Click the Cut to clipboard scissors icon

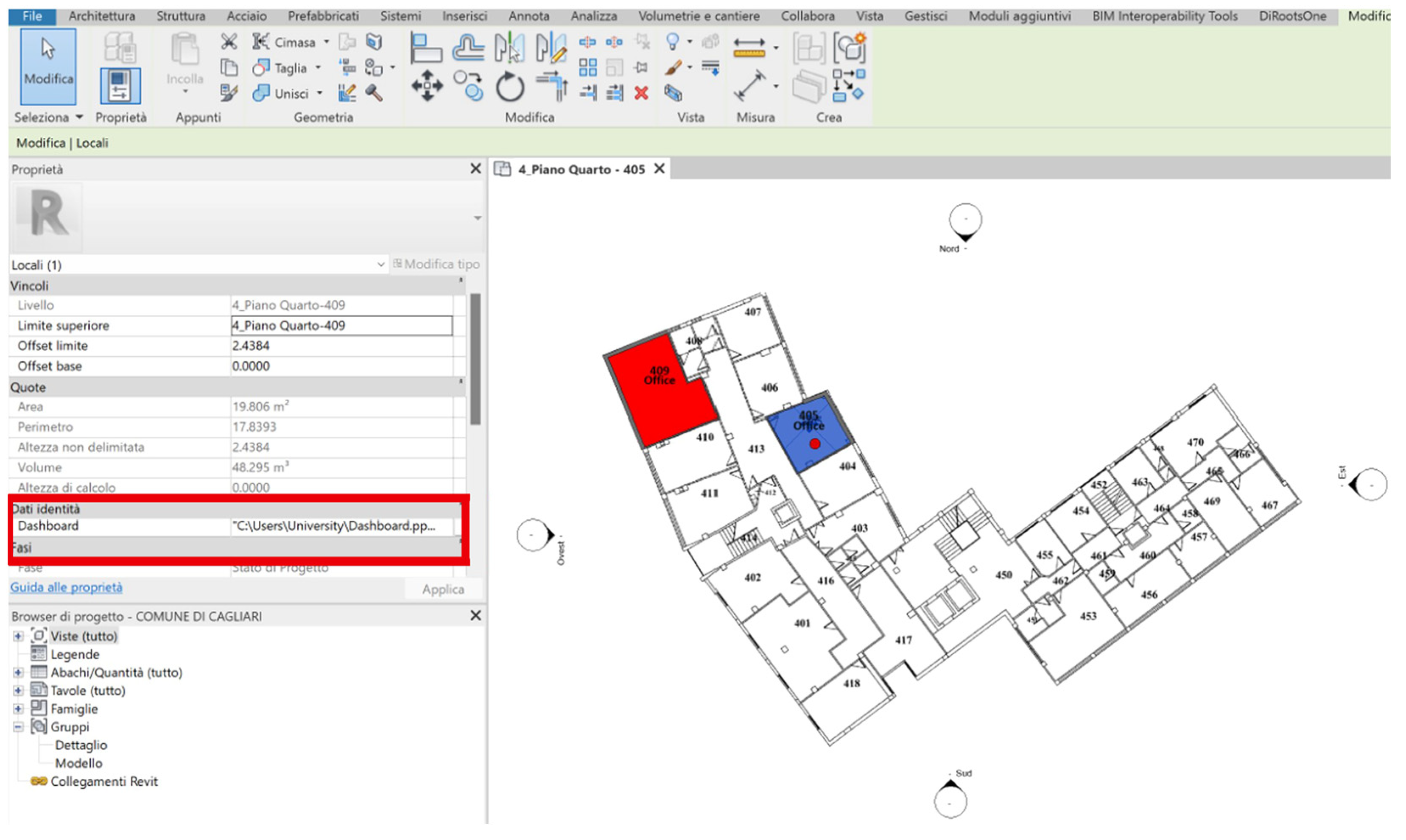[229, 41]
